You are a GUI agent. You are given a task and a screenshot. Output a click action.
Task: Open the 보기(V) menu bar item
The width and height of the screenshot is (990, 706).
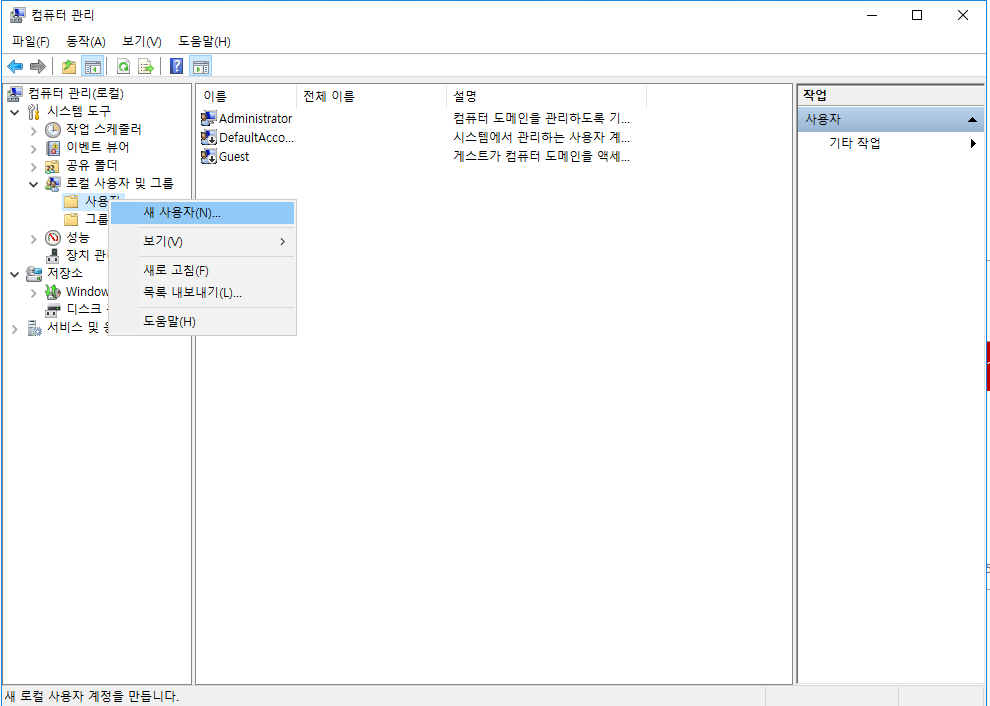point(142,41)
